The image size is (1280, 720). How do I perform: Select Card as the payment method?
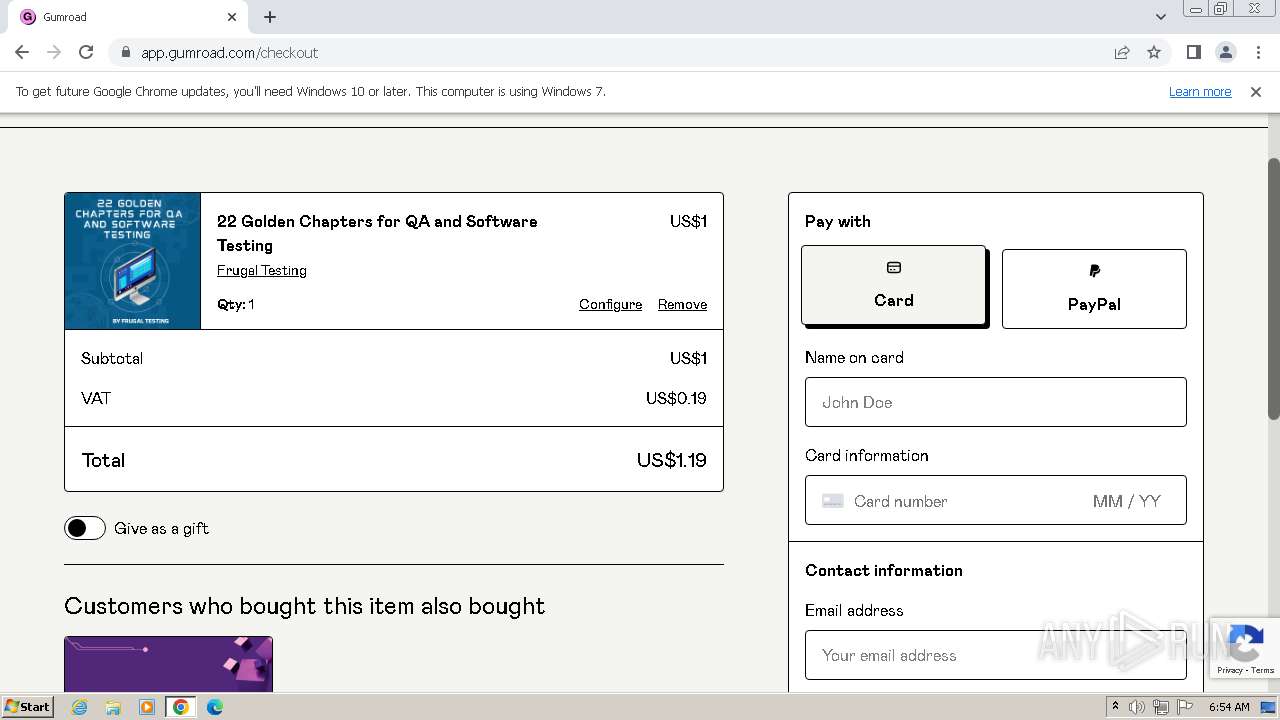click(x=893, y=286)
